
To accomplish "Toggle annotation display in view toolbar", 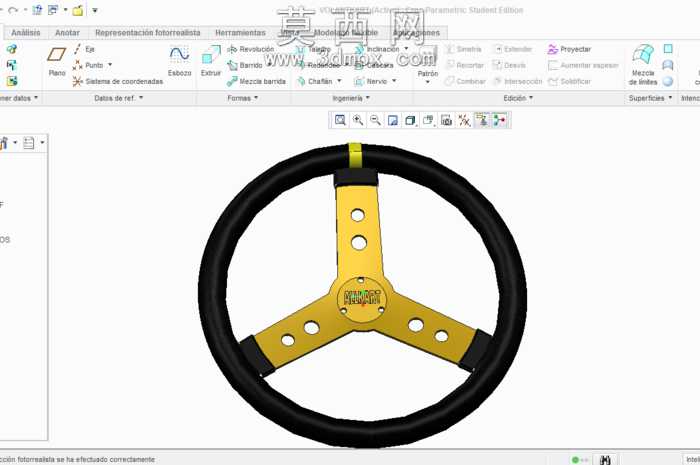I will [x=482, y=120].
